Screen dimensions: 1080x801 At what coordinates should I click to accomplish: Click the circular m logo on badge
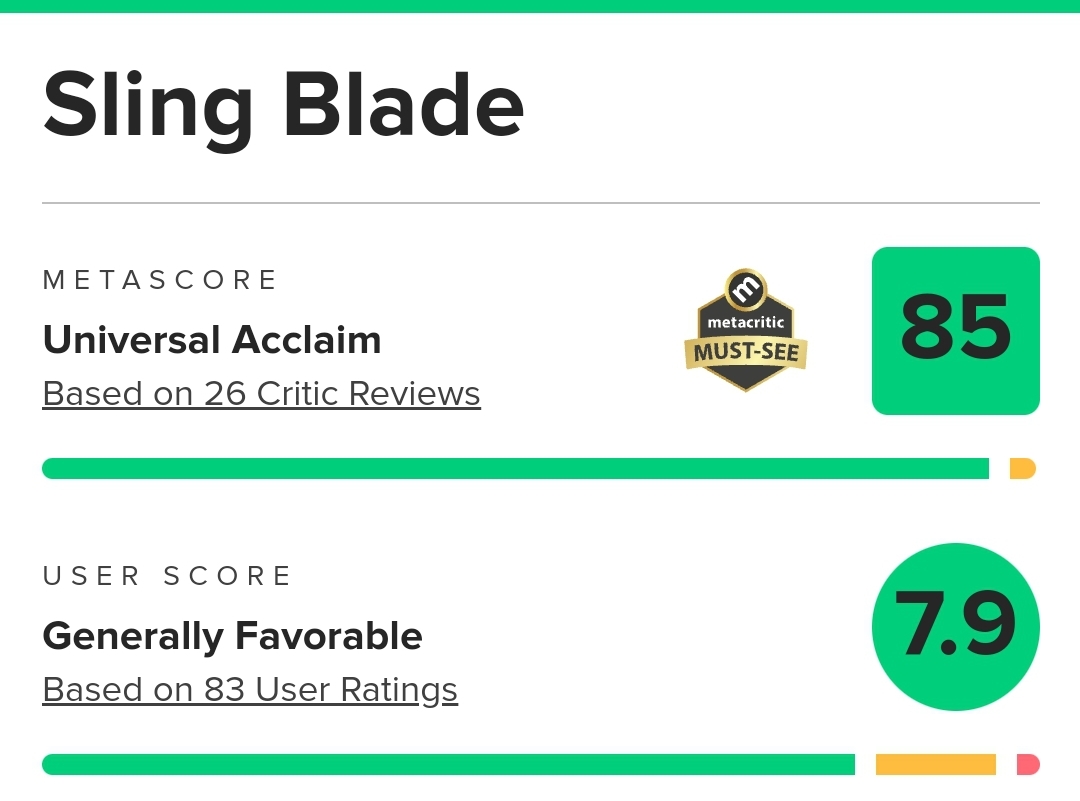(x=746, y=288)
